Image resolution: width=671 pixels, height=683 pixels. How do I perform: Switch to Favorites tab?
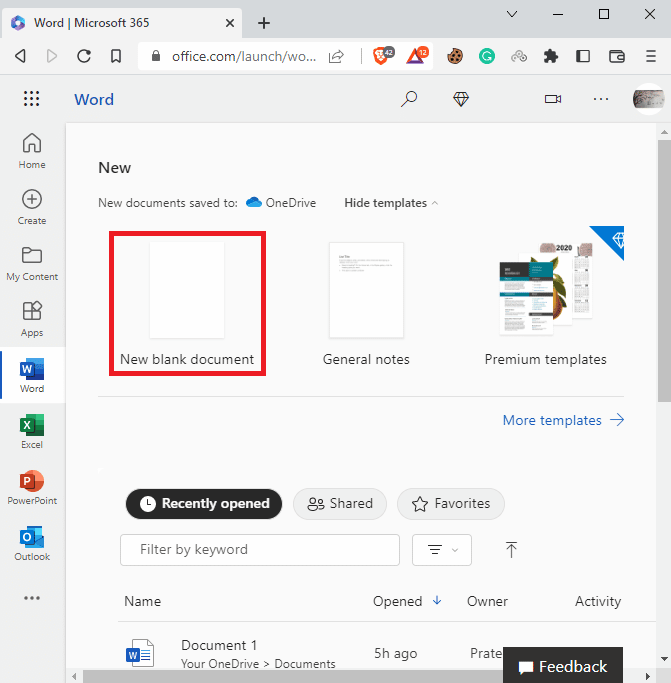pos(451,504)
